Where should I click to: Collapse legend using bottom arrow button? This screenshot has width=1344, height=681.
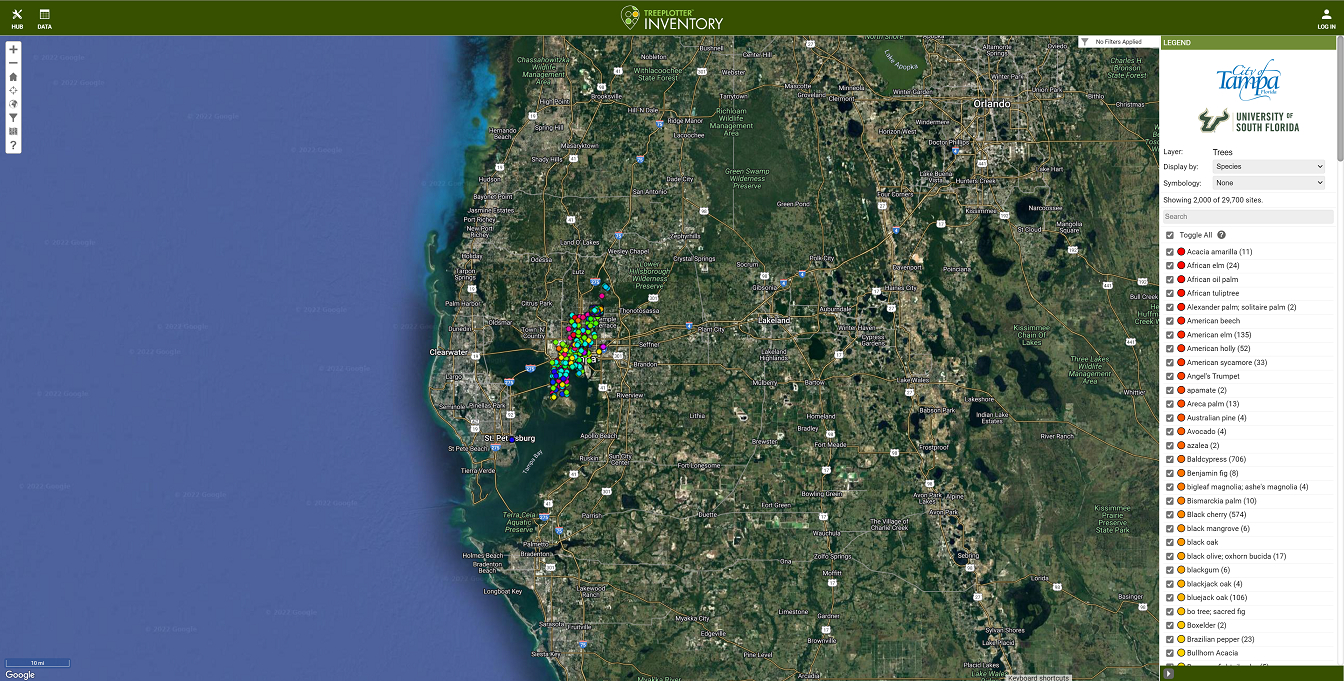pyautogui.click(x=1167, y=674)
